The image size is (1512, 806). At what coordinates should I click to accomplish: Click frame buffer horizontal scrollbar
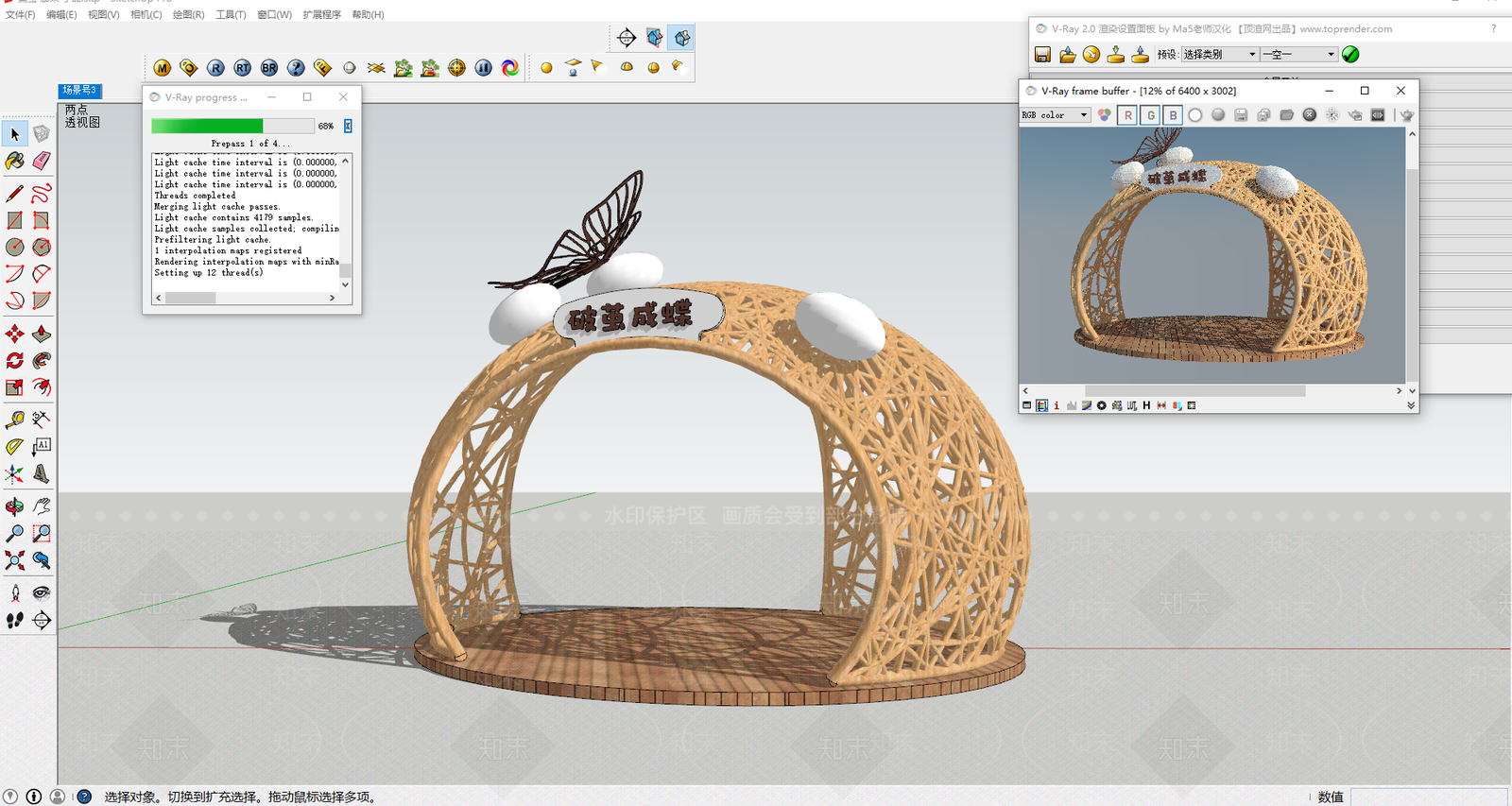tap(1194, 390)
